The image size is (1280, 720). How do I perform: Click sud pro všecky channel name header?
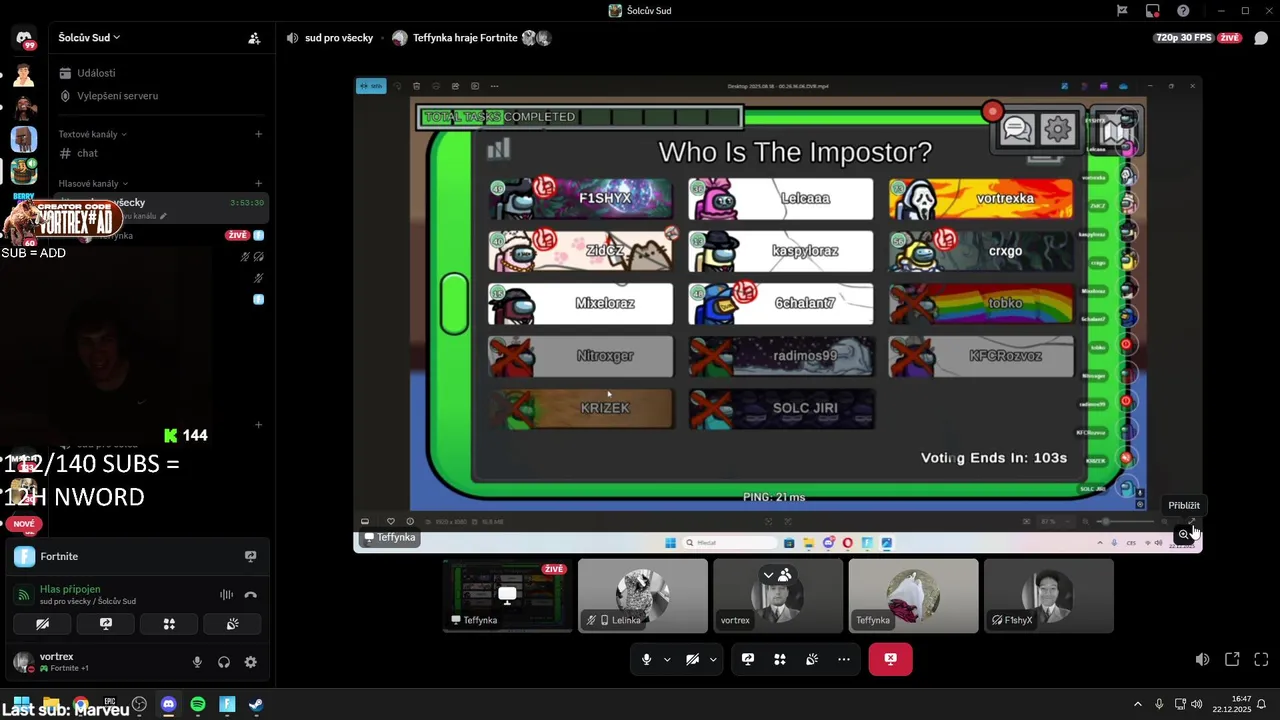(x=339, y=38)
